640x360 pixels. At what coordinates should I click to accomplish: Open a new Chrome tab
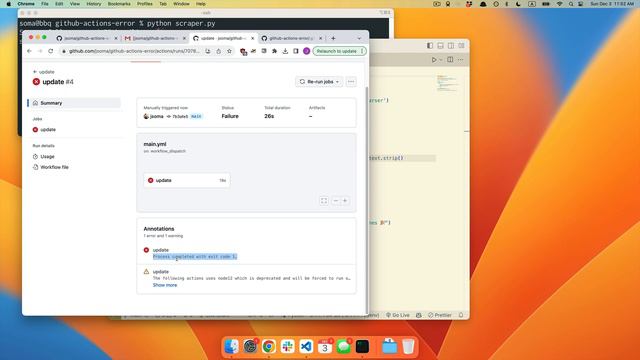[x=333, y=38]
